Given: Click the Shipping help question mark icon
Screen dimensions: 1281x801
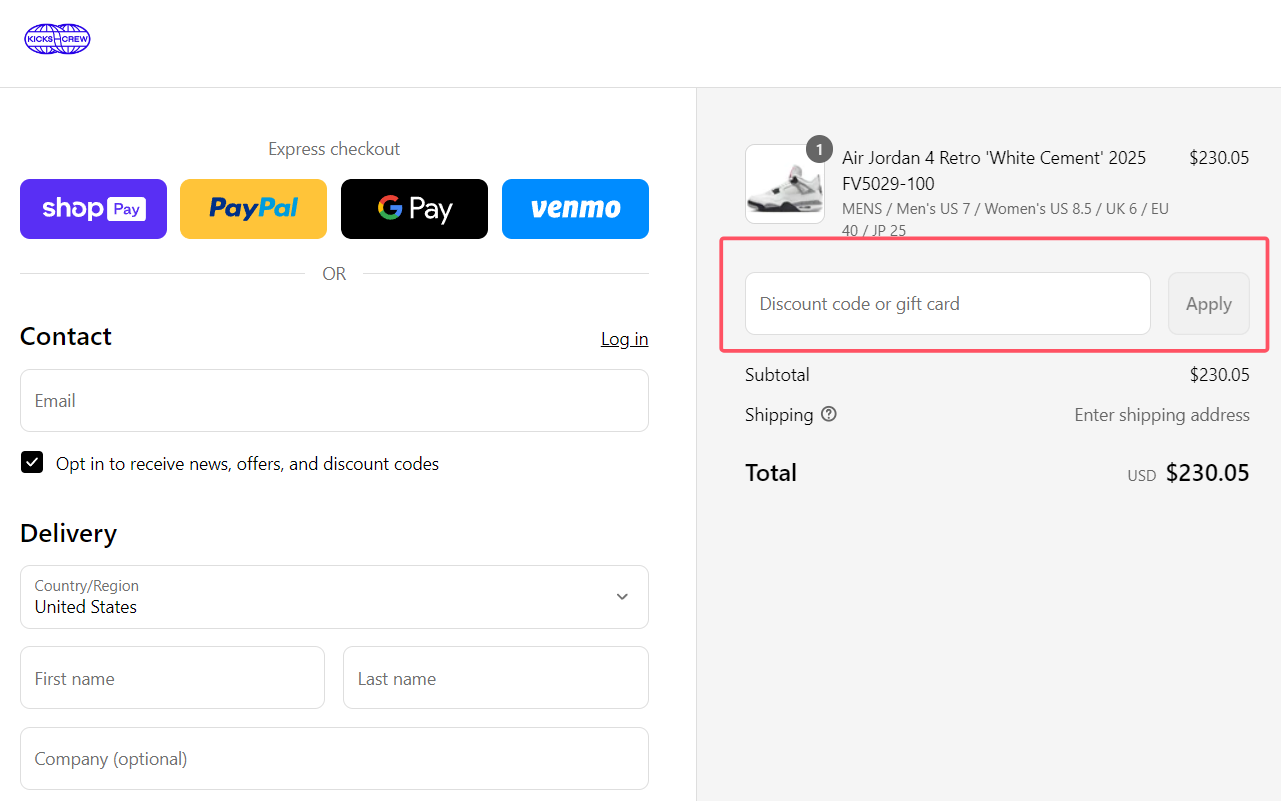Looking at the screenshot, I should click(x=829, y=414).
